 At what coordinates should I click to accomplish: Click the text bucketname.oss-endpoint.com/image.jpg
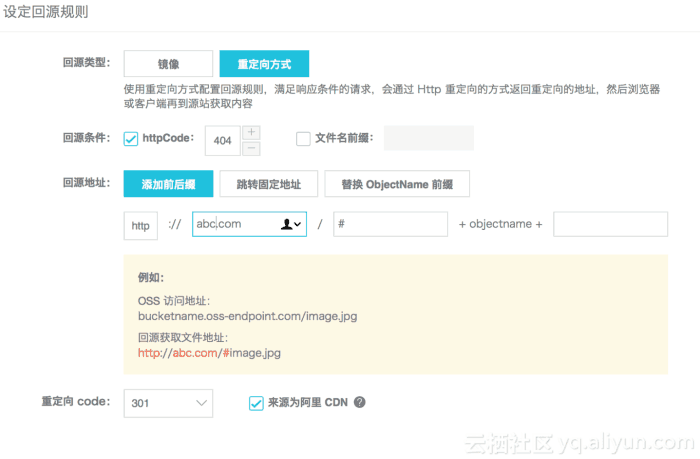click(247, 316)
